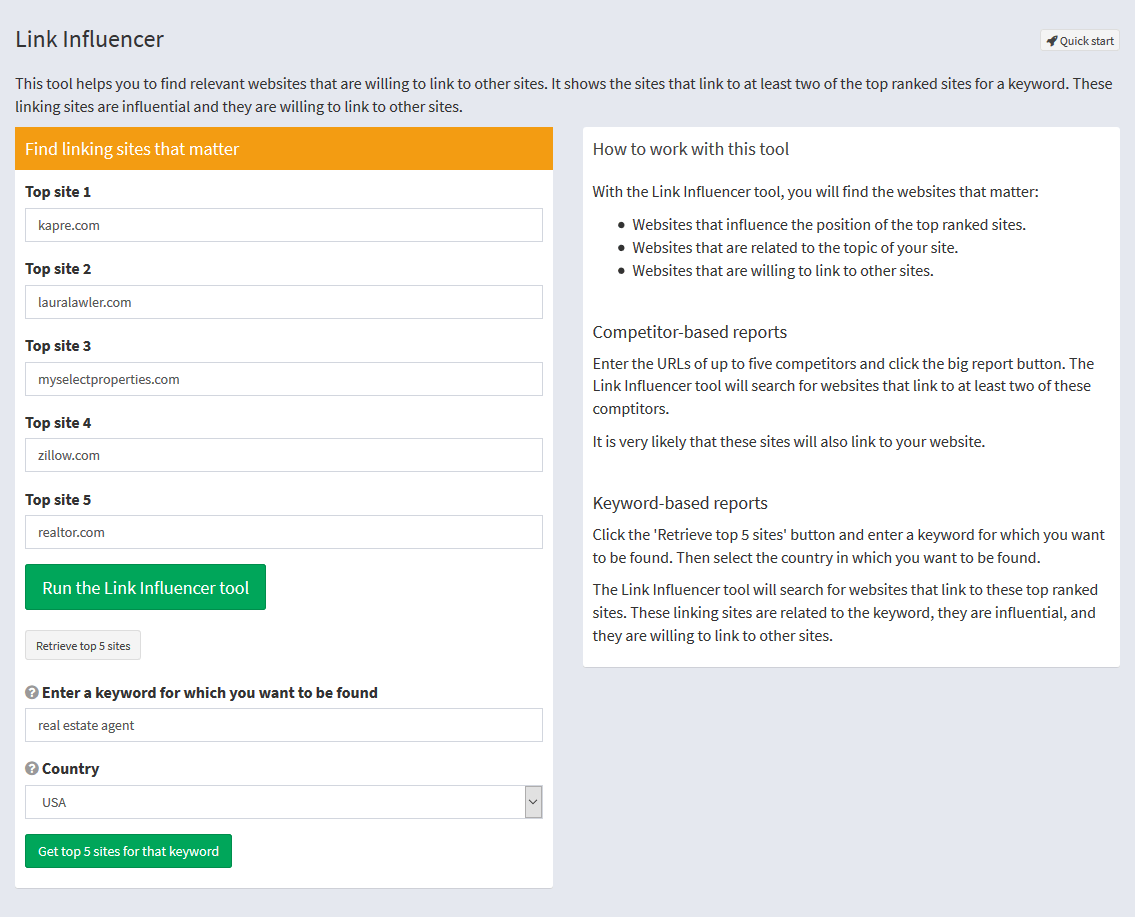
Task: Click the keyword field containing real estate agent
Action: (284, 725)
